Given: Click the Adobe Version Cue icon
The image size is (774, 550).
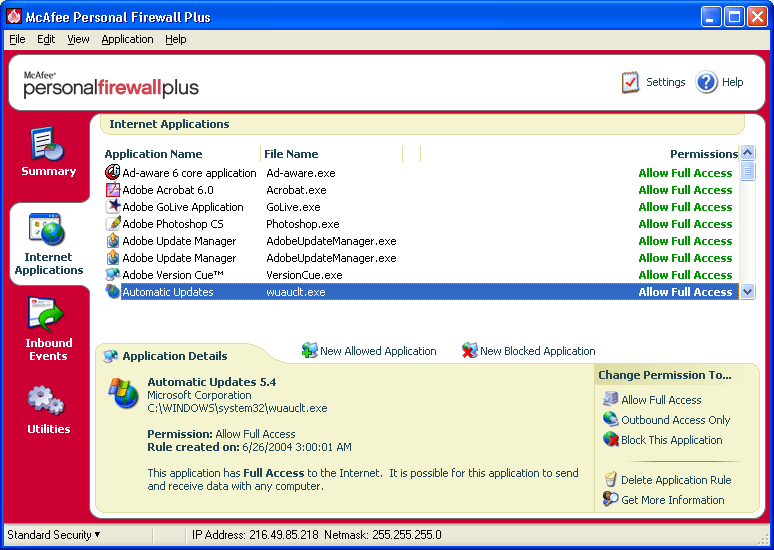Looking at the screenshot, I should click(x=113, y=274).
